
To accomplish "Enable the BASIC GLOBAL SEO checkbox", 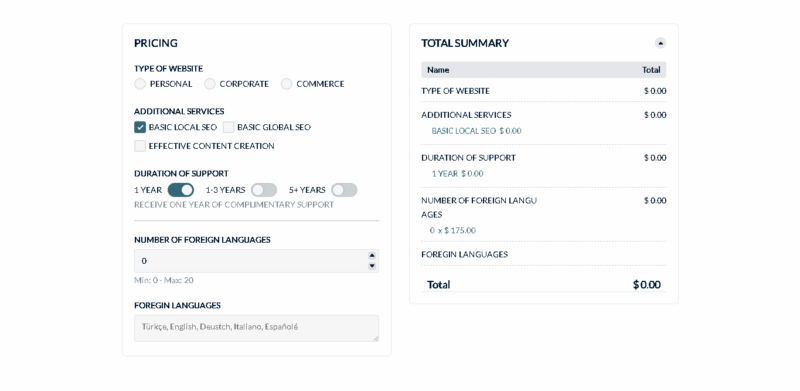I will (229, 127).
